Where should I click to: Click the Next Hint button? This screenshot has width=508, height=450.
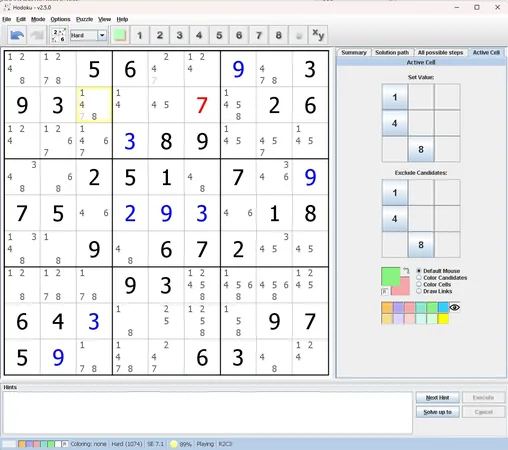(x=437, y=398)
